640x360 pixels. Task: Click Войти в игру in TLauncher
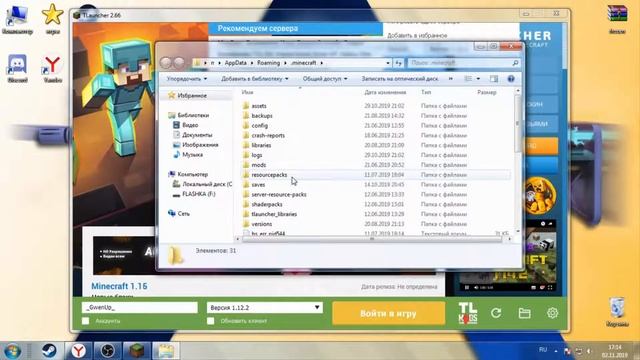point(388,313)
